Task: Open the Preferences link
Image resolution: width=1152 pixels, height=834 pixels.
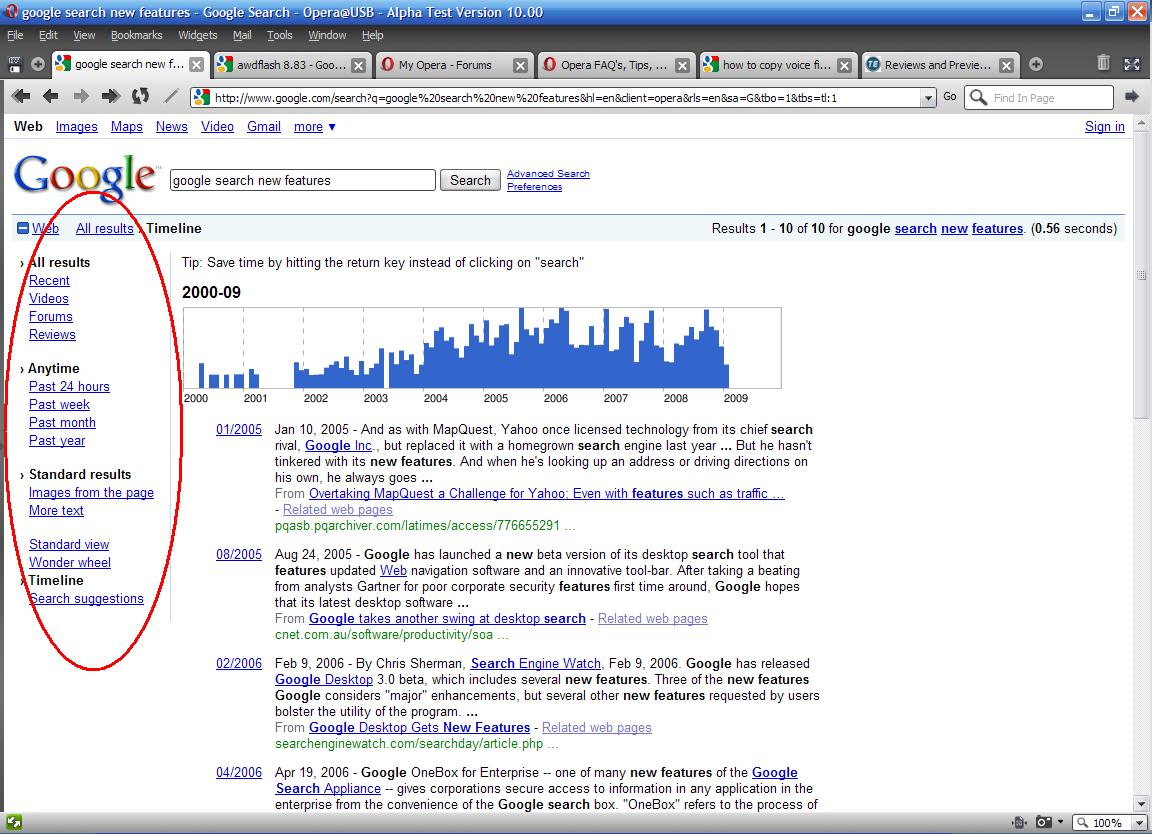Action: (x=534, y=187)
